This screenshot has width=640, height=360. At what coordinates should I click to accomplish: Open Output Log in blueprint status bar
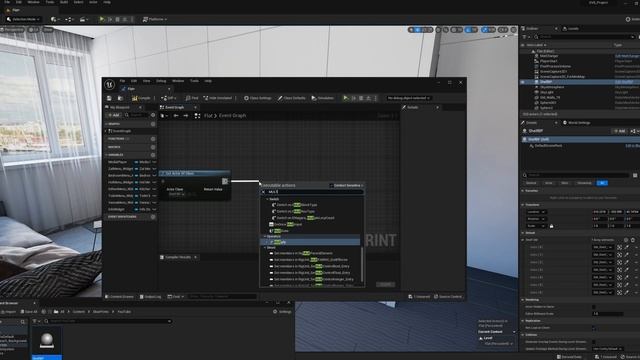click(x=151, y=297)
